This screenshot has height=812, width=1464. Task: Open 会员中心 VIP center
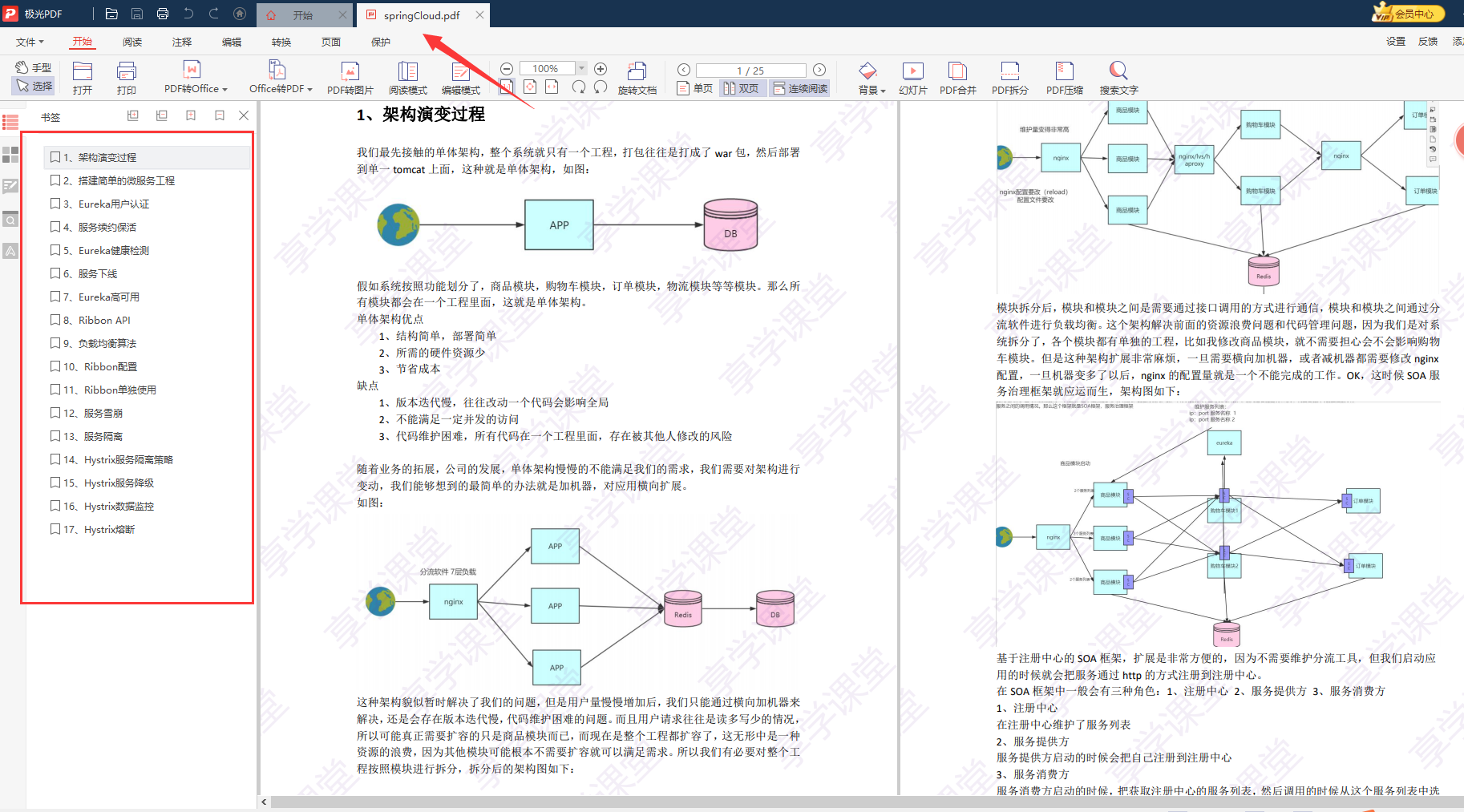(x=1408, y=14)
